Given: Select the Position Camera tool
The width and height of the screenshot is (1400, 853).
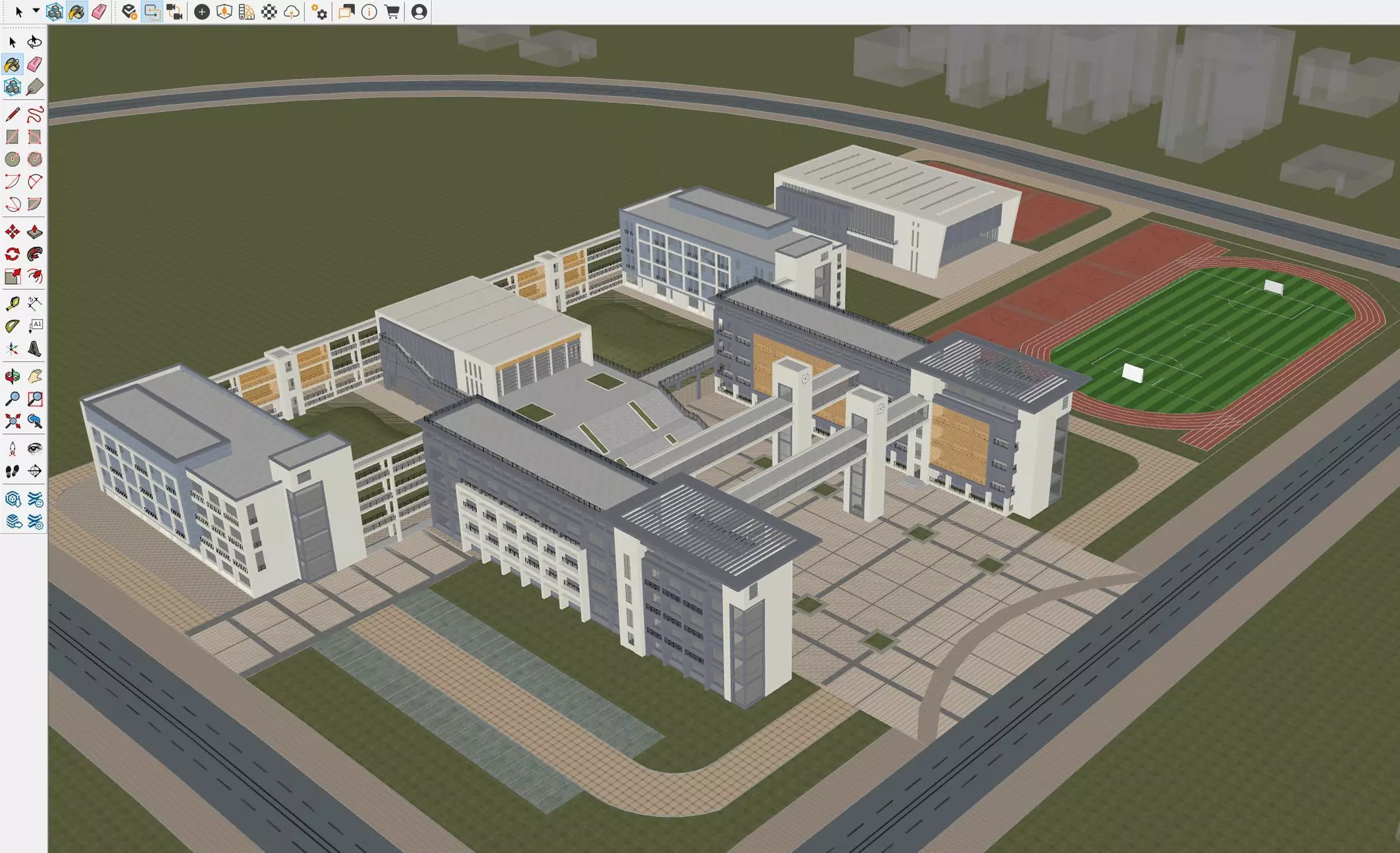Looking at the screenshot, I should 13,449.
